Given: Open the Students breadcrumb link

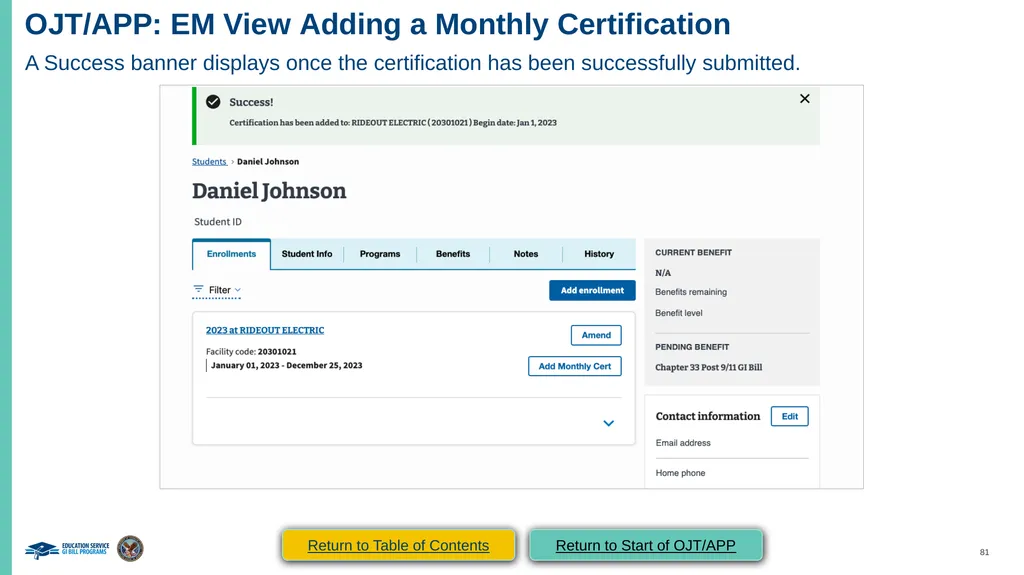Looking at the screenshot, I should (209, 161).
